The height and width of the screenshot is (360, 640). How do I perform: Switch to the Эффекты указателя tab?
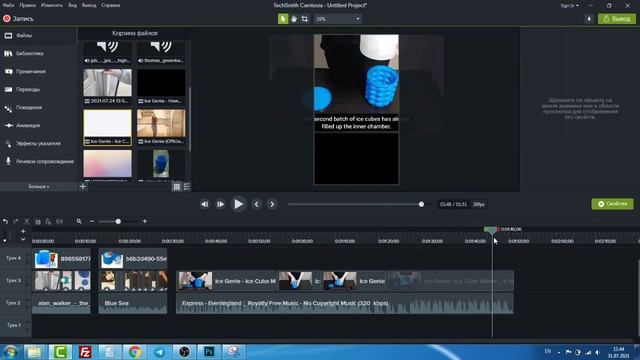pos(38,143)
